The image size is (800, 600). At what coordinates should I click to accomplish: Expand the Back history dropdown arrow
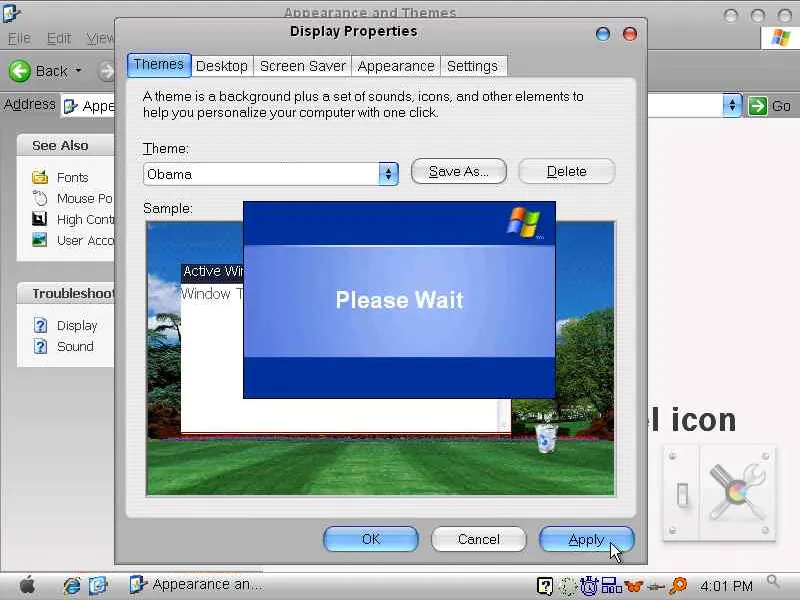[78, 70]
